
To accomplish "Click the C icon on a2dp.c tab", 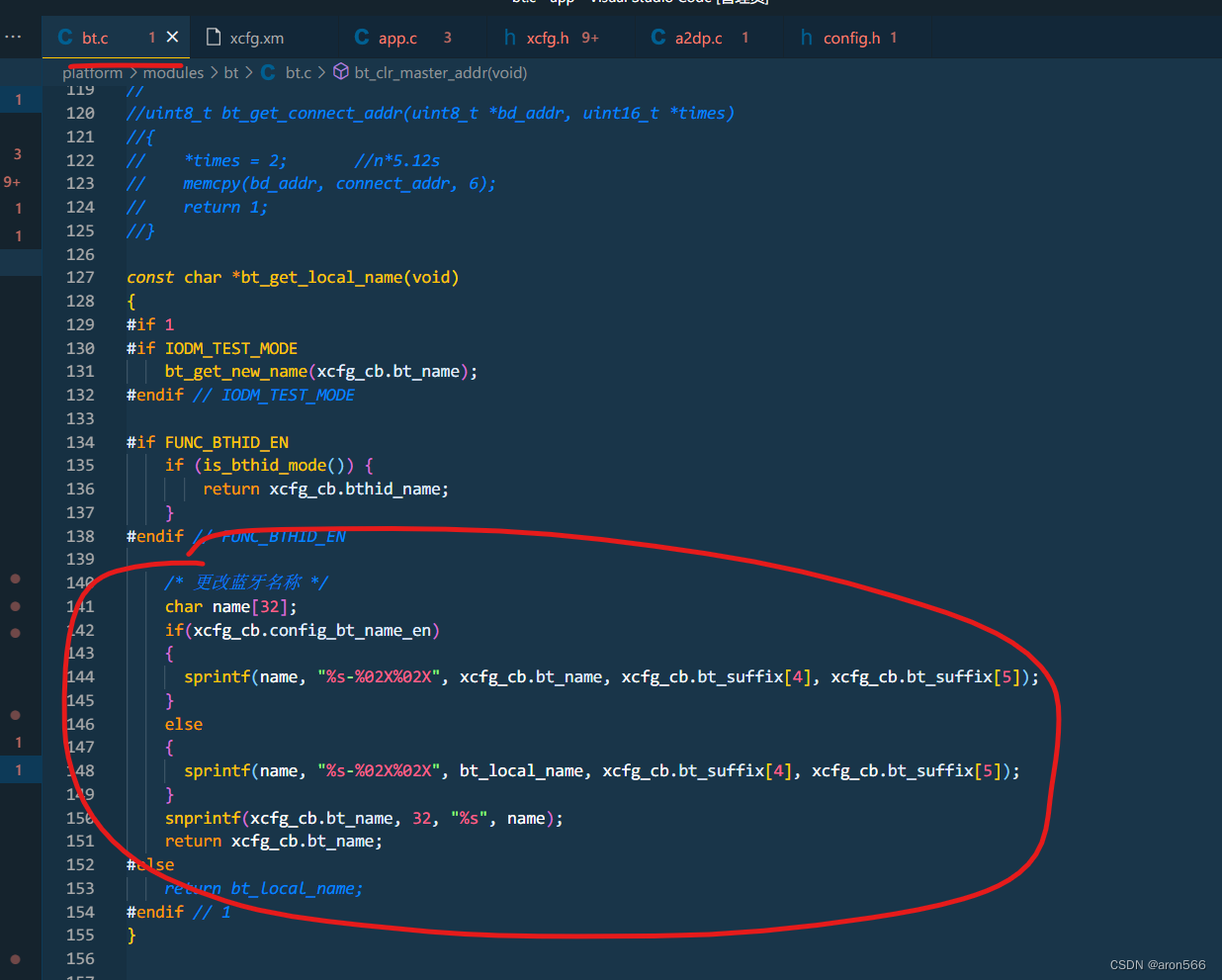I will click(x=658, y=38).
